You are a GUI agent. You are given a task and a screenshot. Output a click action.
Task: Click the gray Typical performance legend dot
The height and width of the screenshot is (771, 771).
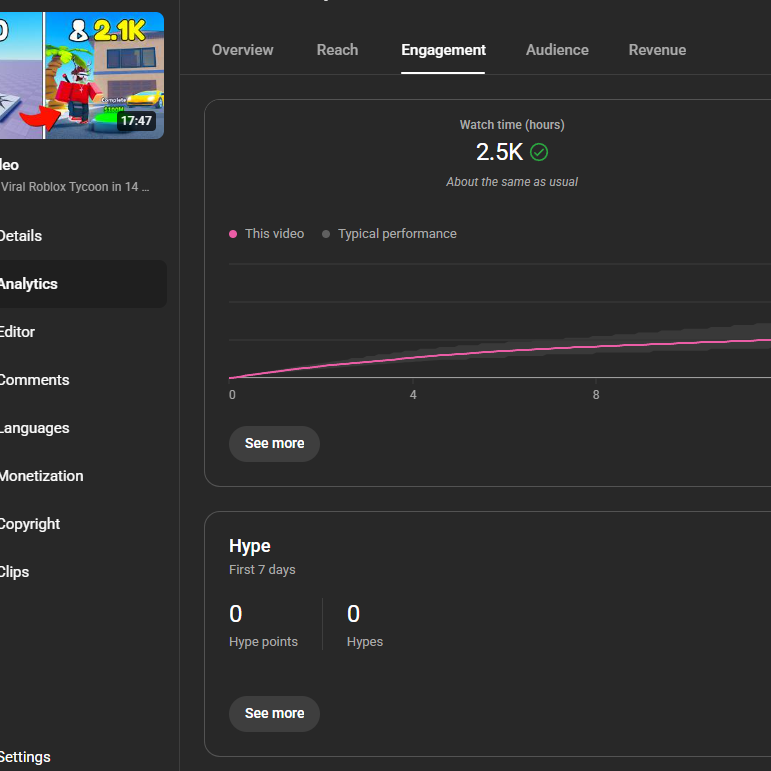326,234
